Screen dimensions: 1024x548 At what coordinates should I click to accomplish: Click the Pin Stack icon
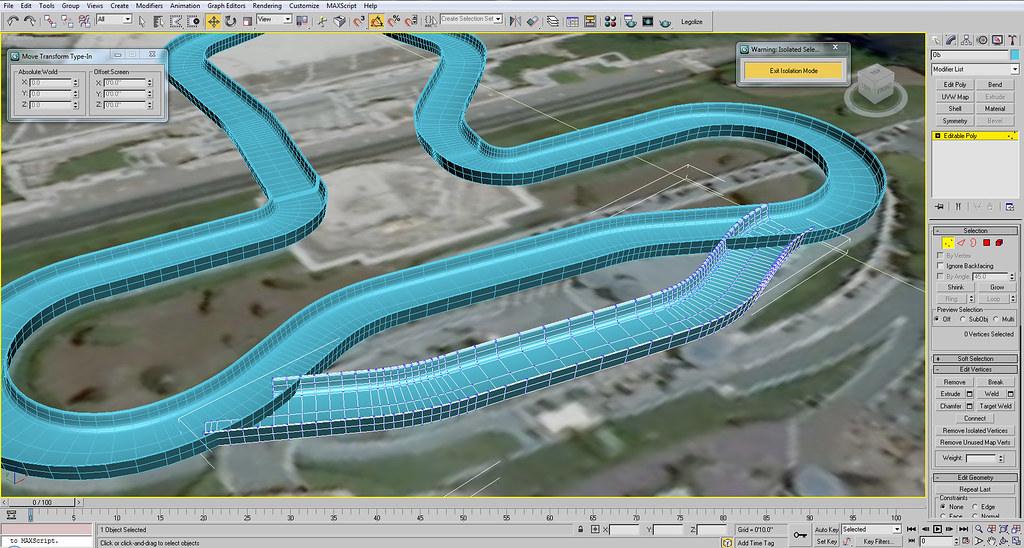939,207
